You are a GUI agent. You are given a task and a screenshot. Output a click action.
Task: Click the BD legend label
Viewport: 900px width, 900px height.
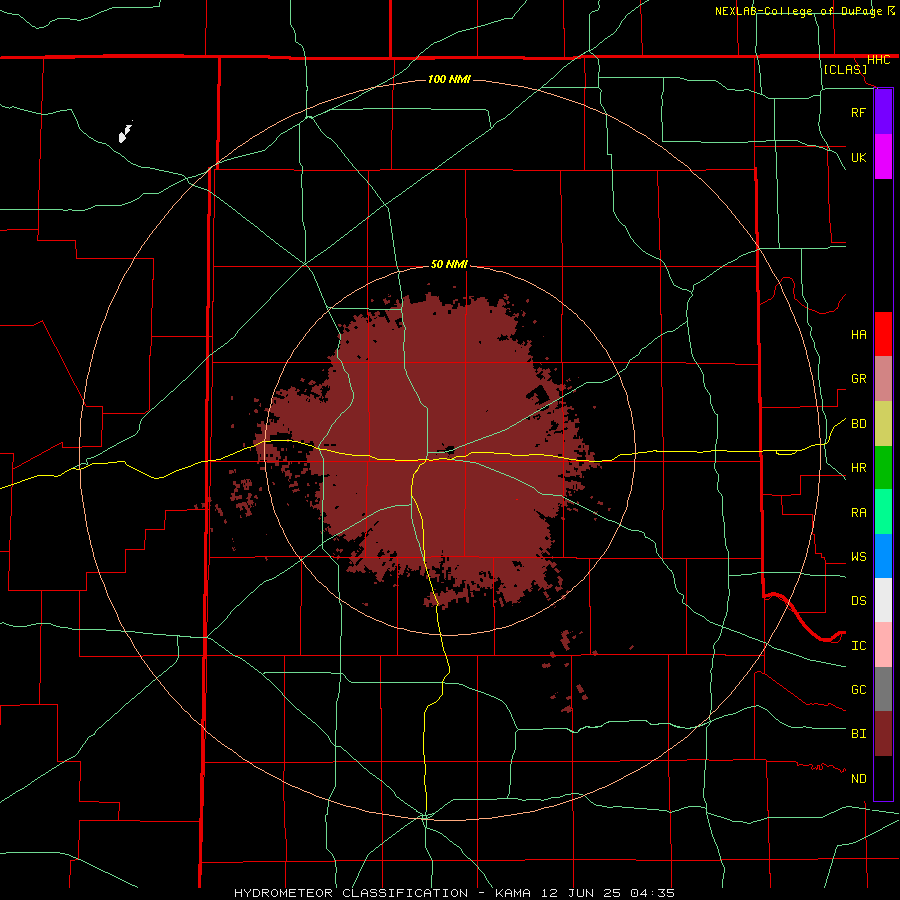point(858,424)
